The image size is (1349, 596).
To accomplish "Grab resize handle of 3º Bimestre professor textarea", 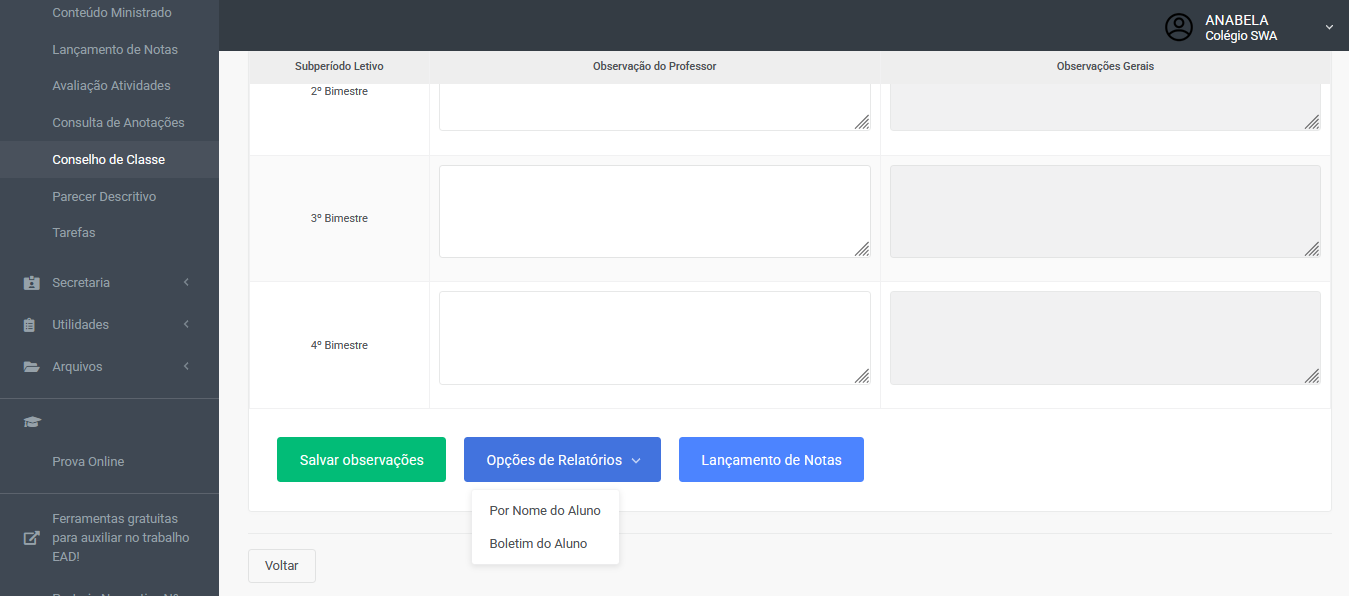I will pyautogui.click(x=862, y=249).
